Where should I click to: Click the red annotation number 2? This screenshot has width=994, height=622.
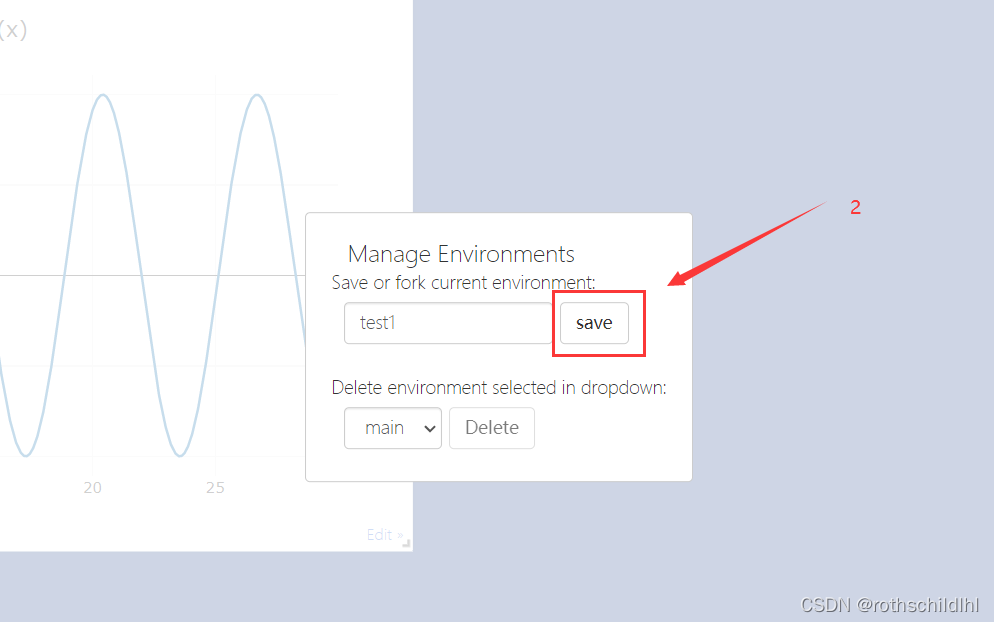(855, 208)
